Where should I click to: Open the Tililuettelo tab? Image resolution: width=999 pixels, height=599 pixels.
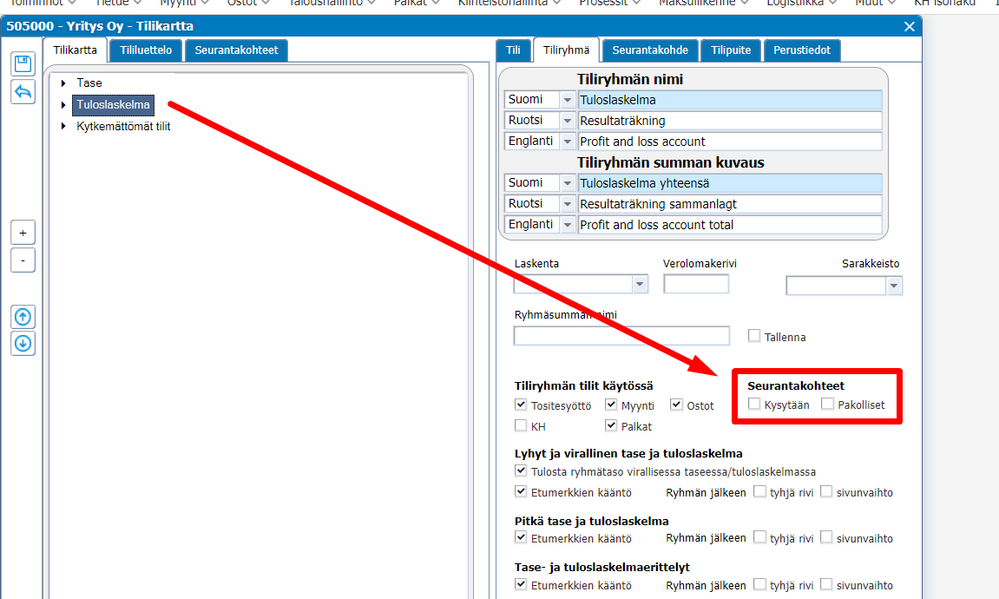pos(146,50)
